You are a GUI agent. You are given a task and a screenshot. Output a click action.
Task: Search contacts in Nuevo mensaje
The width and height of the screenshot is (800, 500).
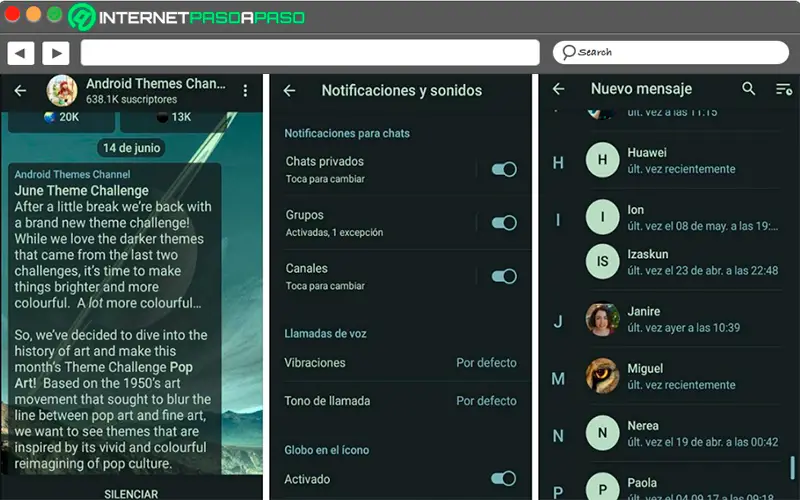[x=748, y=88]
